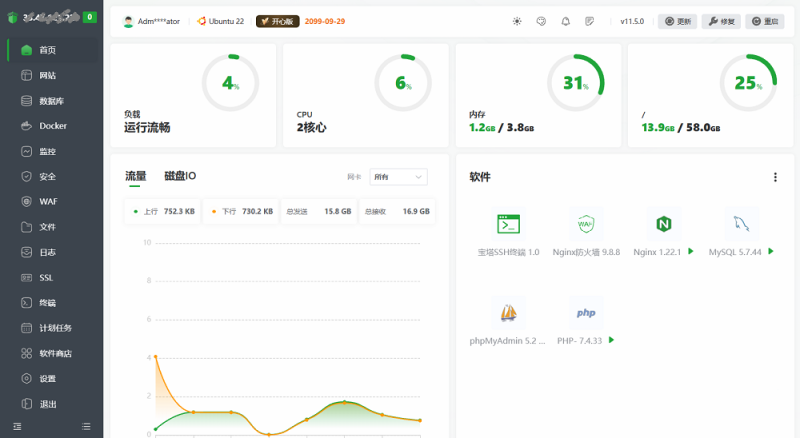The width and height of the screenshot is (800, 438).
Task: Click the green notification badge showing 0
Action: (90, 17)
